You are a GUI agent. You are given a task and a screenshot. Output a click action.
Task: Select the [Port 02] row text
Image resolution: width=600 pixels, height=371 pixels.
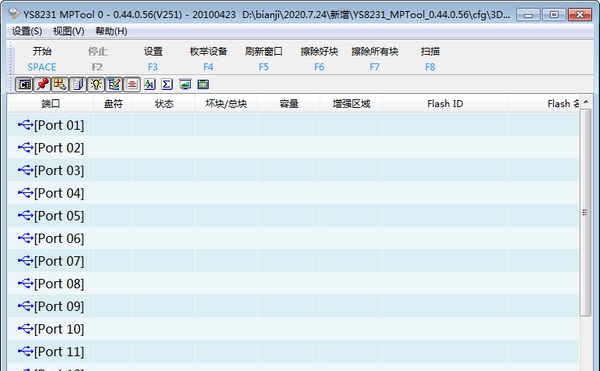coord(59,148)
